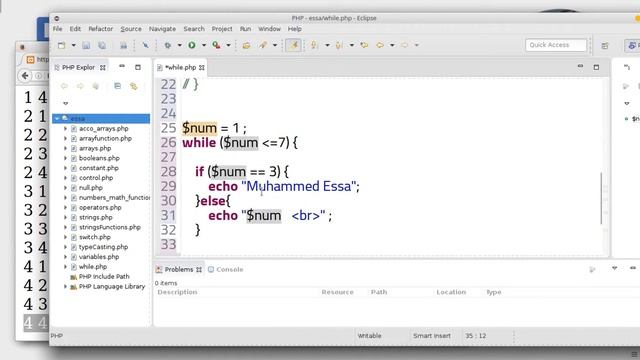This screenshot has width=640, height=360.
Task: Click the green Run button icon
Action: 192,45
